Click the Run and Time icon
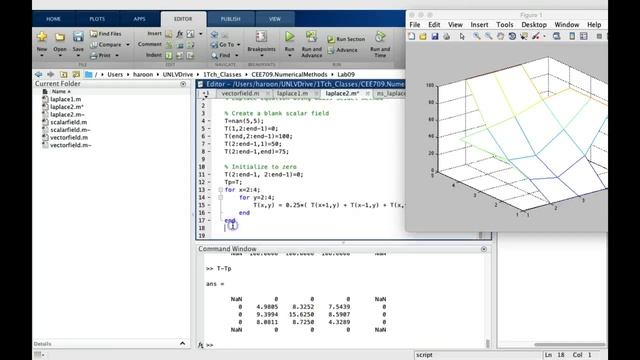 pyautogui.click(x=380, y=37)
